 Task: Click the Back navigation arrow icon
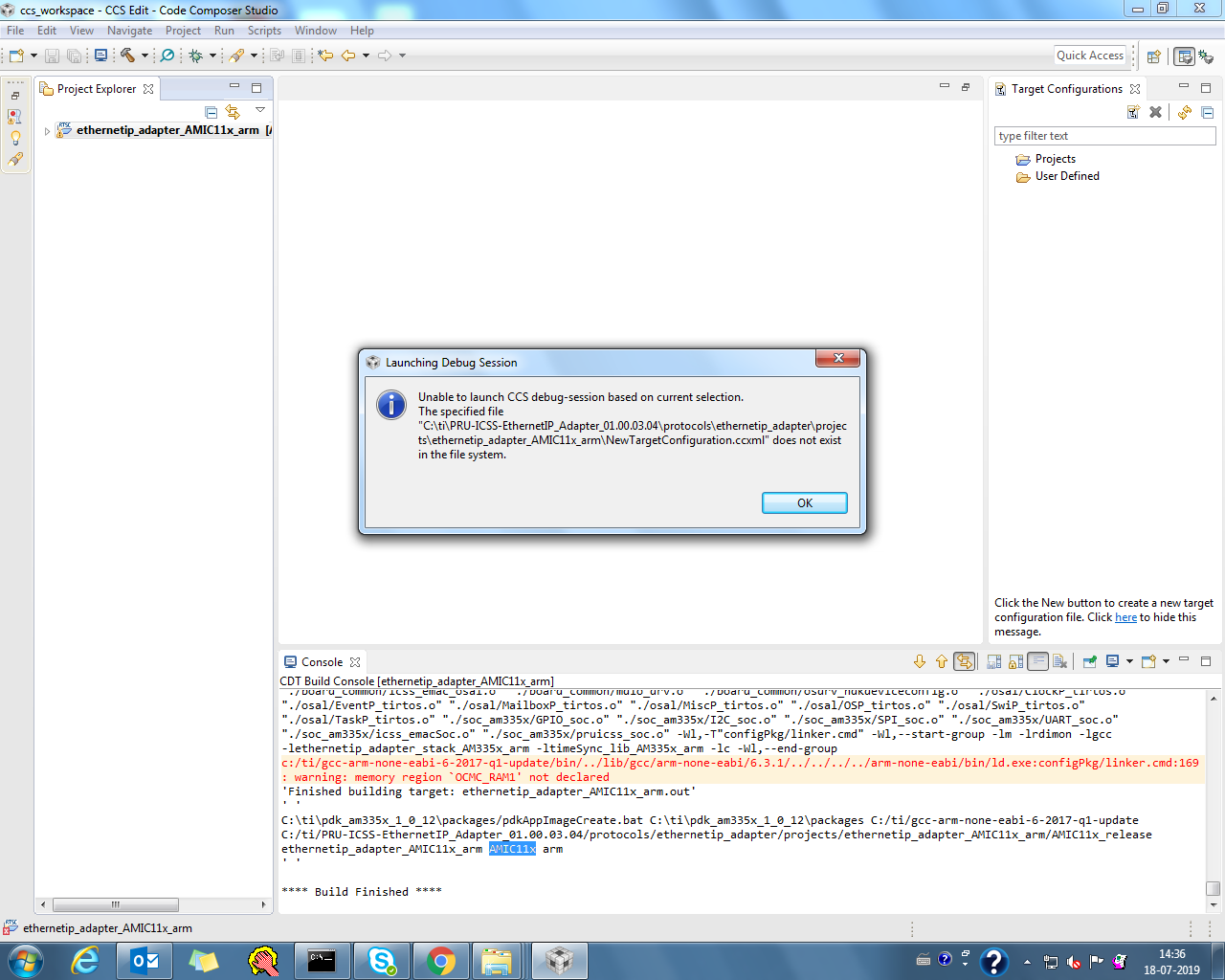click(x=348, y=56)
